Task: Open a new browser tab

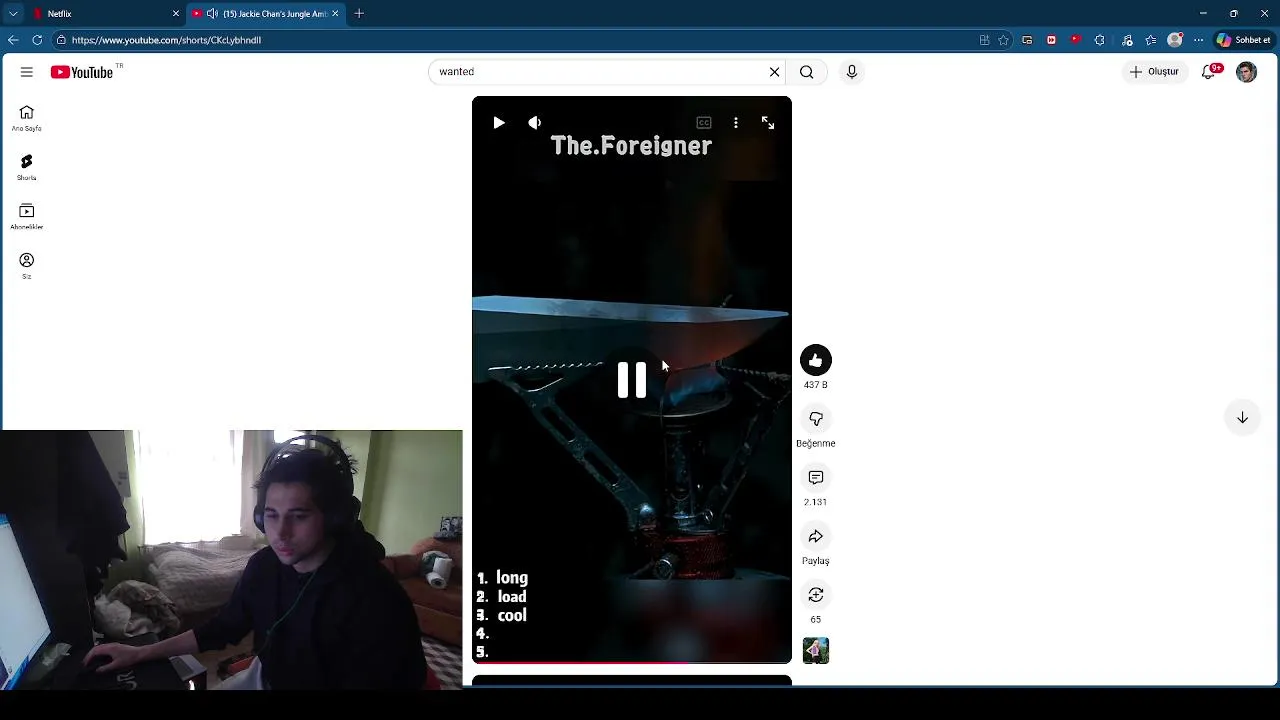Action: [359, 13]
